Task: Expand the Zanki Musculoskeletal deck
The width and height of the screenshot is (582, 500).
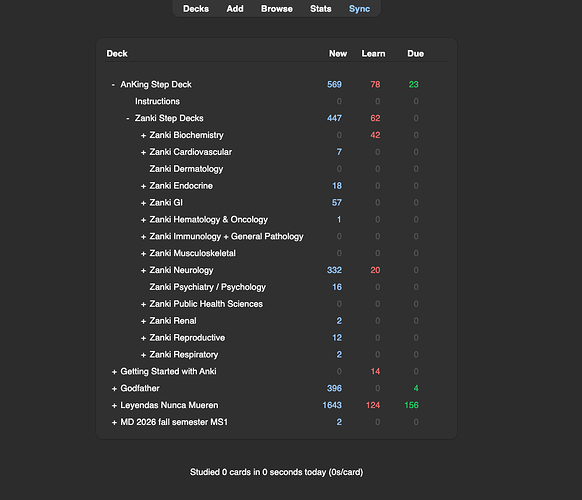Action: tap(143, 254)
